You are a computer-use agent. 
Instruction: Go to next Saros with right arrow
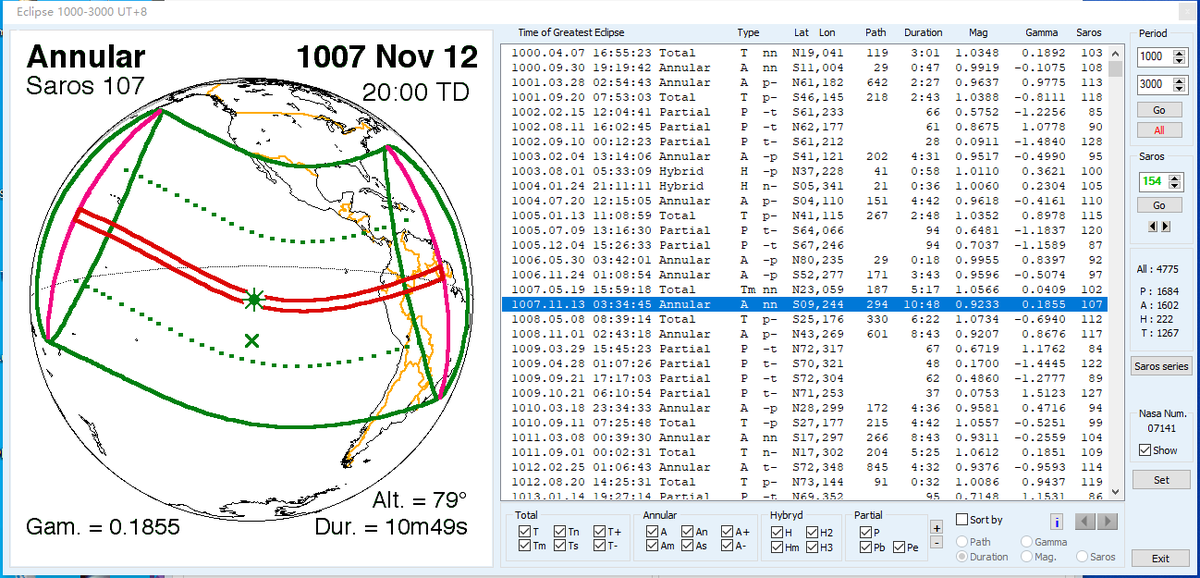pyautogui.click(x=1165, y=226)
